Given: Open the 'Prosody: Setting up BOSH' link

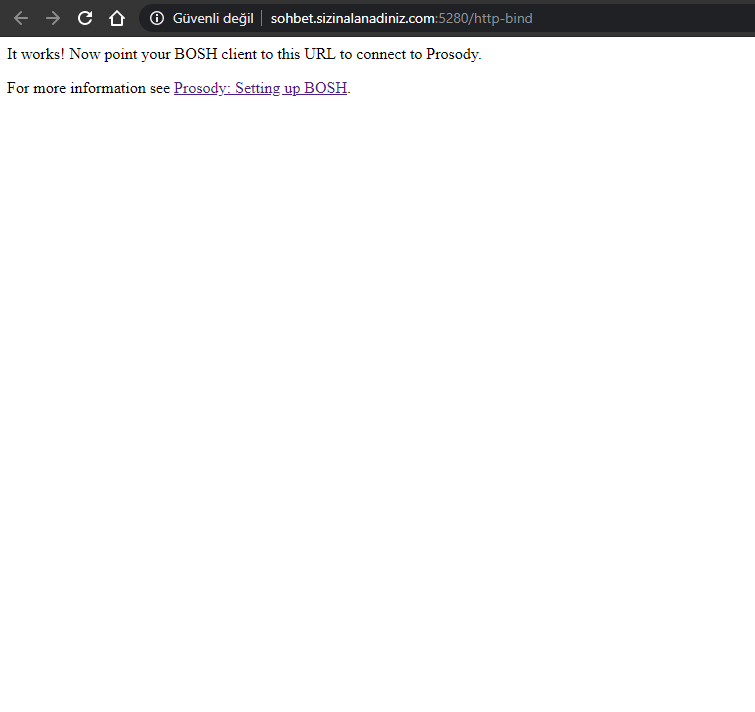Looking at the screenshot, I should [260, 88].
